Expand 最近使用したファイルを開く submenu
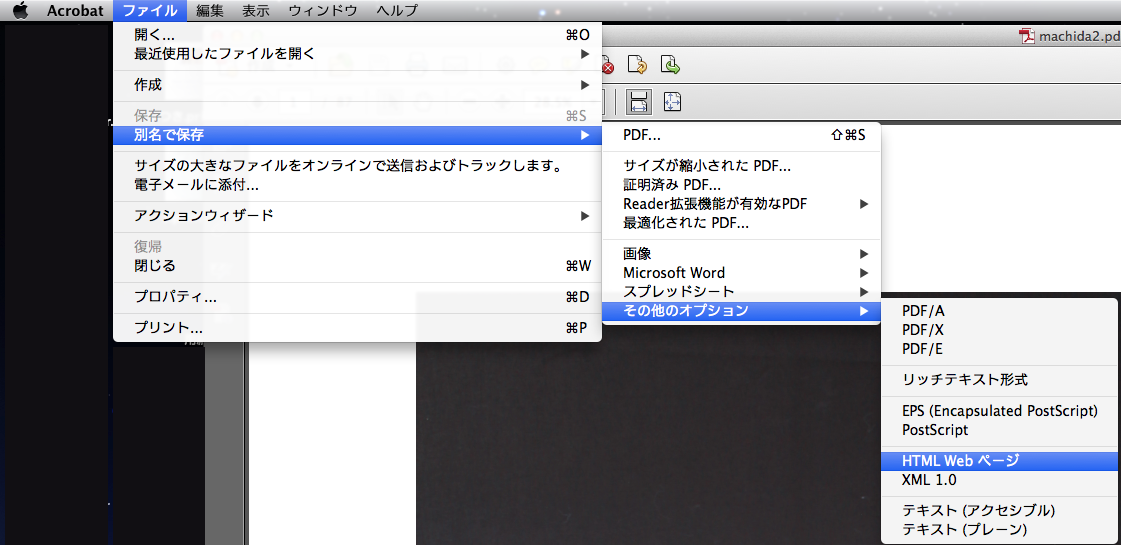The width and height of the screenshot is (1121, 545). click(357, 54)
